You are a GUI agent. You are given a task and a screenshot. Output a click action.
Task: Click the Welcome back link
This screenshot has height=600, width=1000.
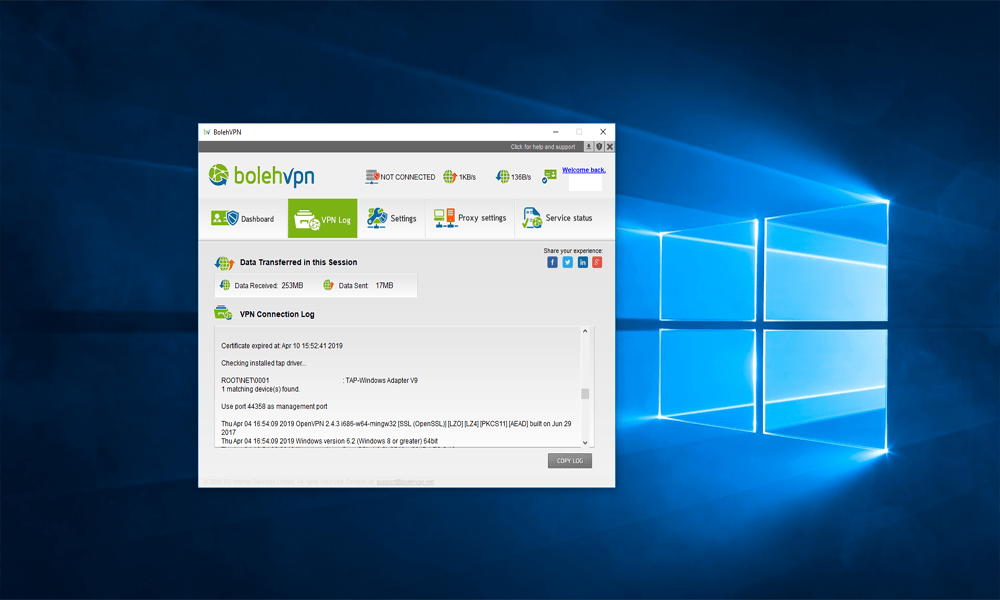584,170
